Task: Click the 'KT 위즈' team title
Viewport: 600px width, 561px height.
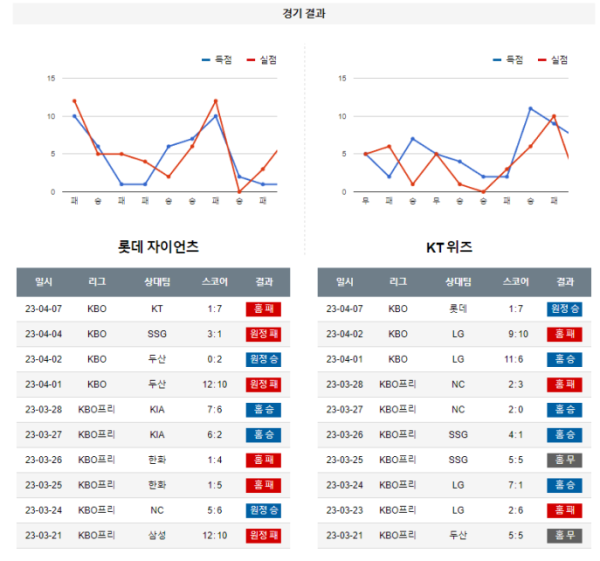Action: (449, 247)
